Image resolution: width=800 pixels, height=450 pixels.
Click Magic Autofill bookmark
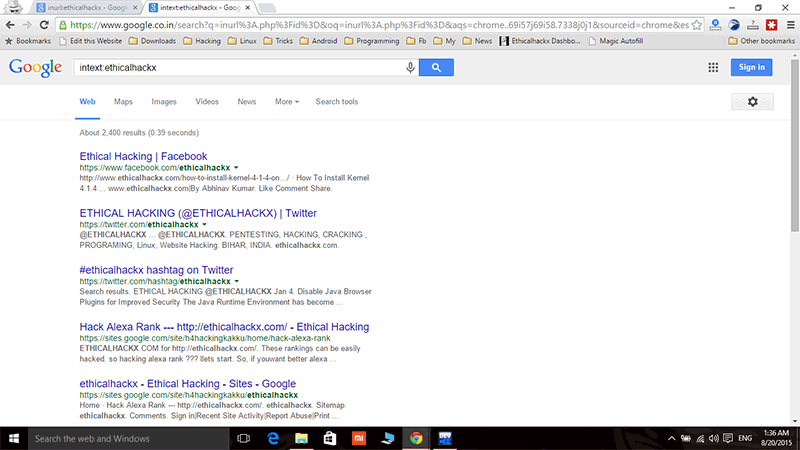point(616,41)
